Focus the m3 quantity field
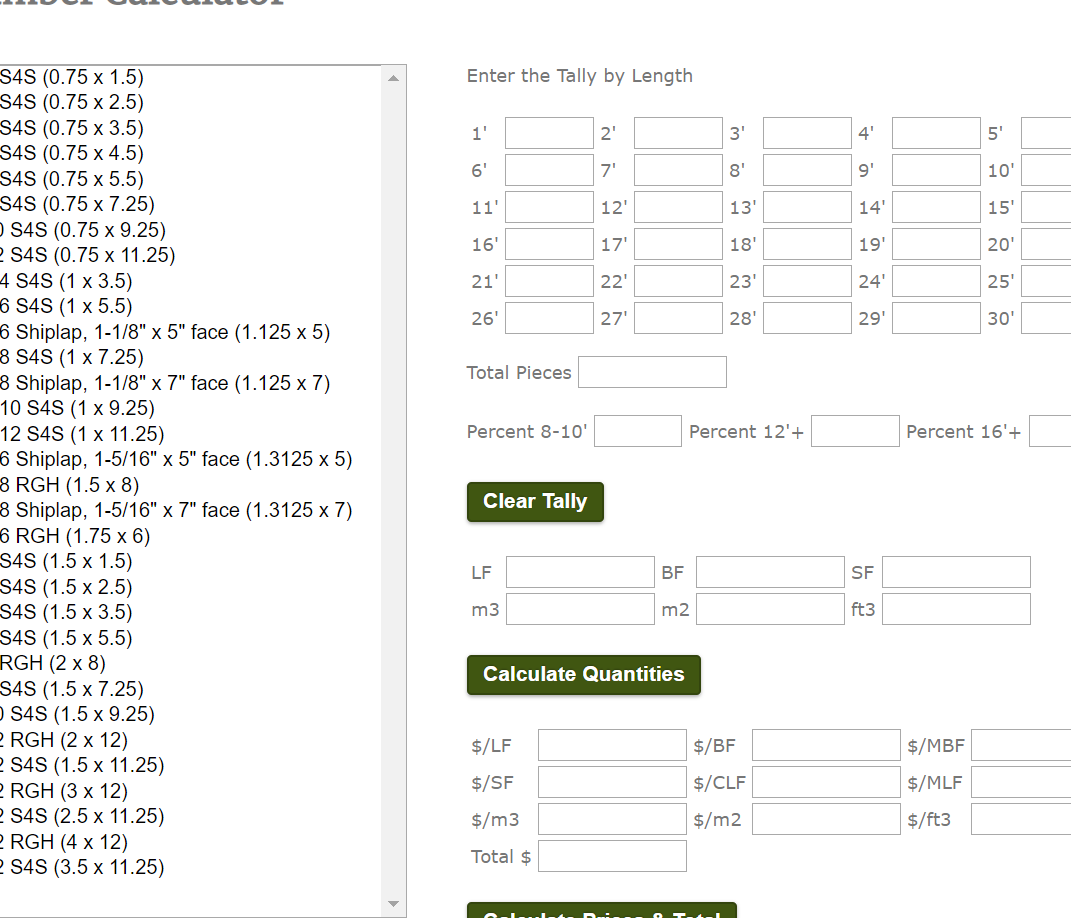The width and height of the screenshot is (1071, 918). click(x=580, y=609)
